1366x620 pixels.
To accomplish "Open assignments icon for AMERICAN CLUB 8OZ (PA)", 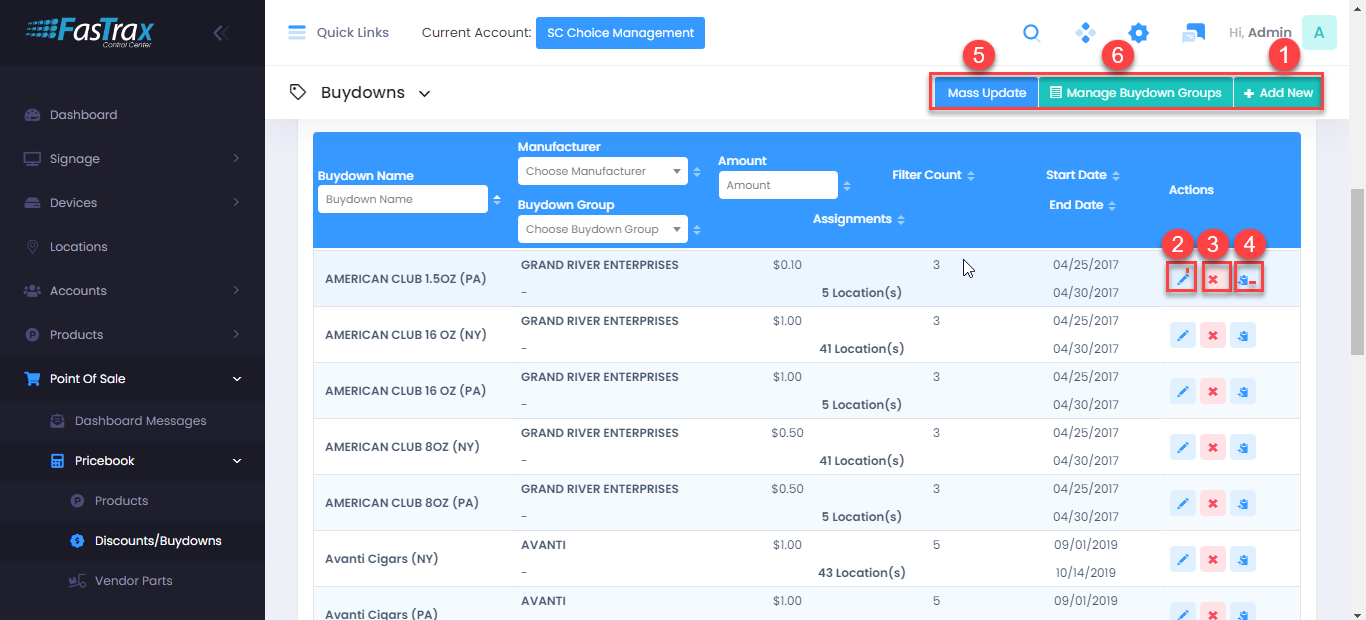I will click(x=1243, y=503).
